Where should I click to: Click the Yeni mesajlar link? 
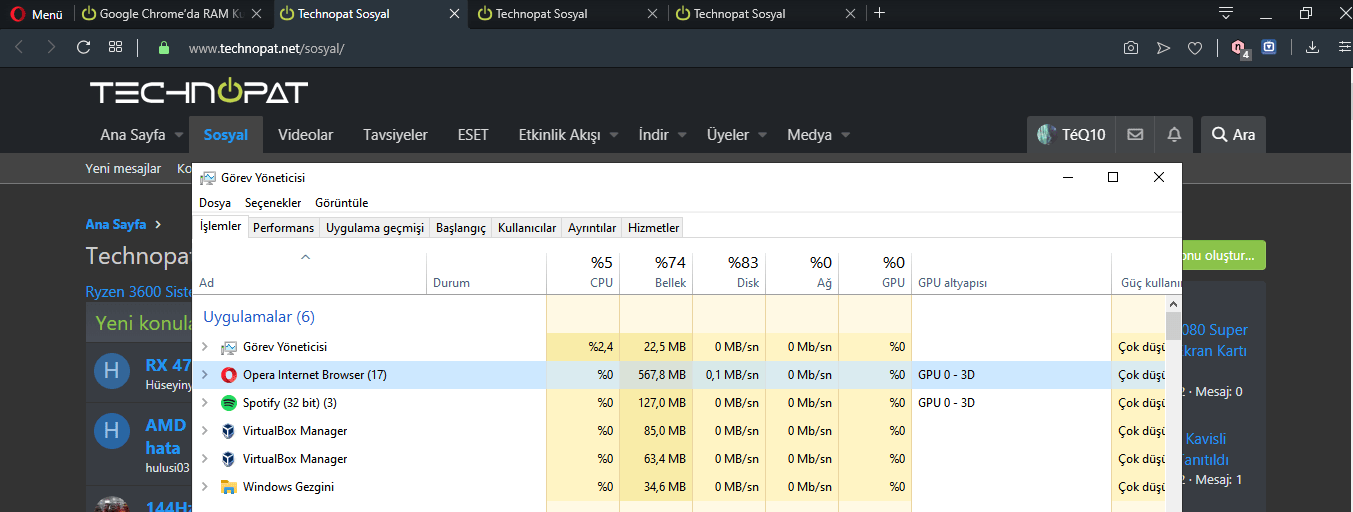[x=123, y=169]
